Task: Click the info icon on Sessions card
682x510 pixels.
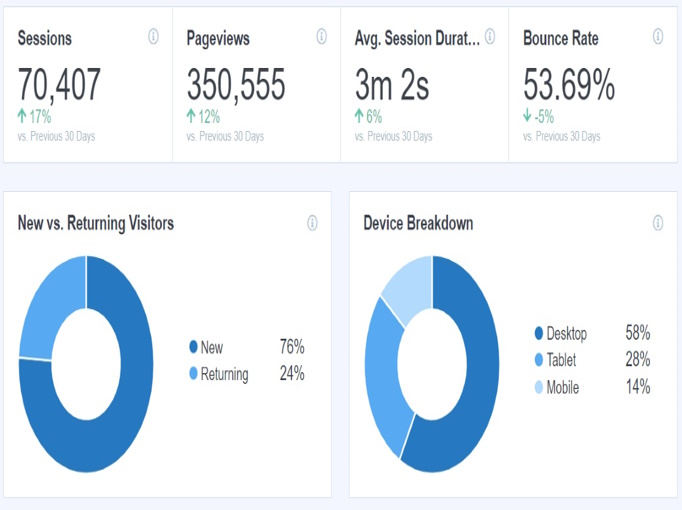Action: tap(153, 37)
